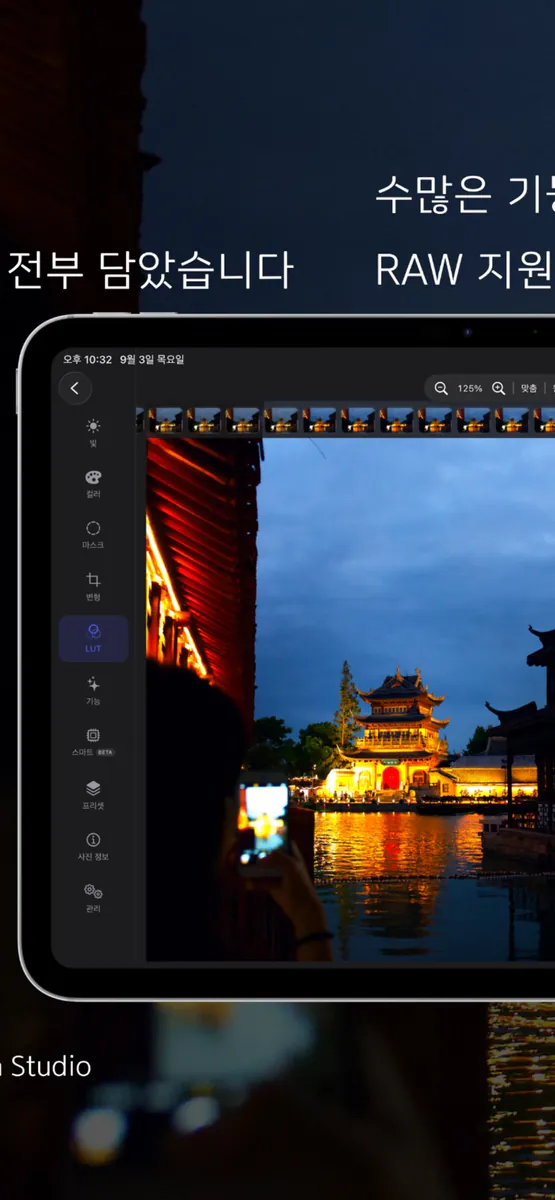Select the 마스크 (Mask) tool
This screenshot has height=1200, width=555.
tap(93, 535)
